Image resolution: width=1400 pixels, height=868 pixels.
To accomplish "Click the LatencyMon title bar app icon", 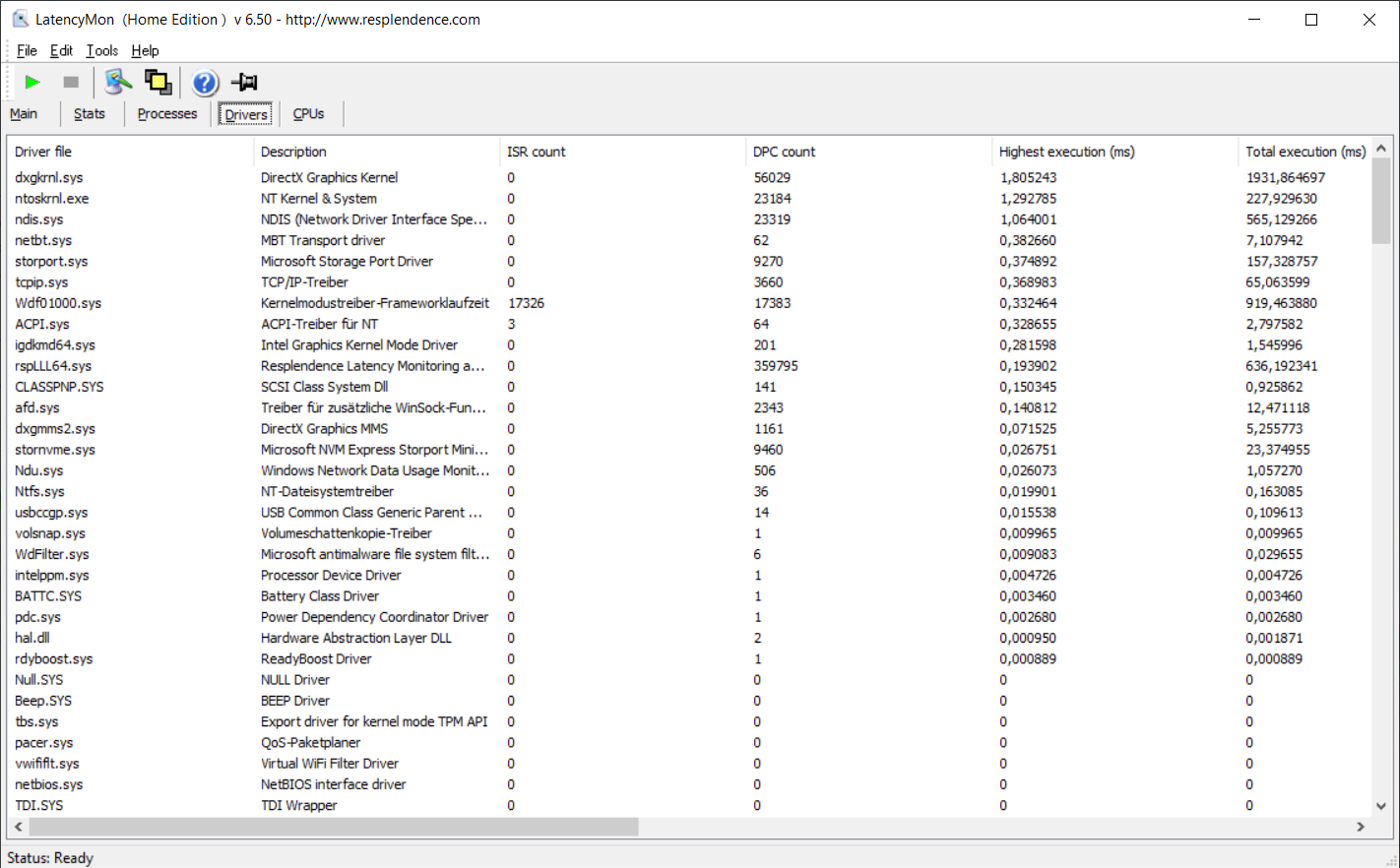I will (20, 20).
